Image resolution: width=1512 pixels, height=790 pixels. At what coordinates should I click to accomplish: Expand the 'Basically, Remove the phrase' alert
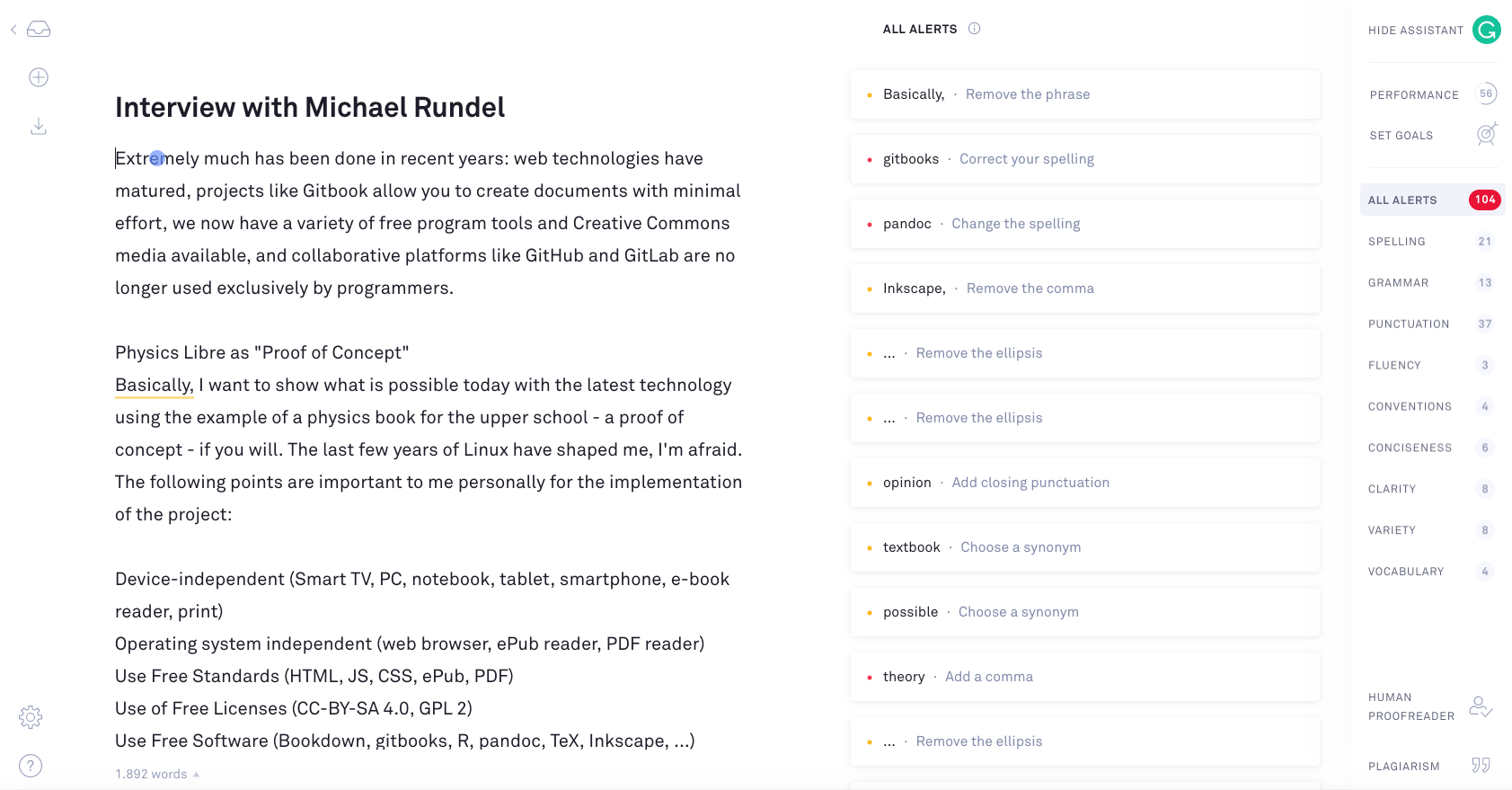tap(1085, 94)
